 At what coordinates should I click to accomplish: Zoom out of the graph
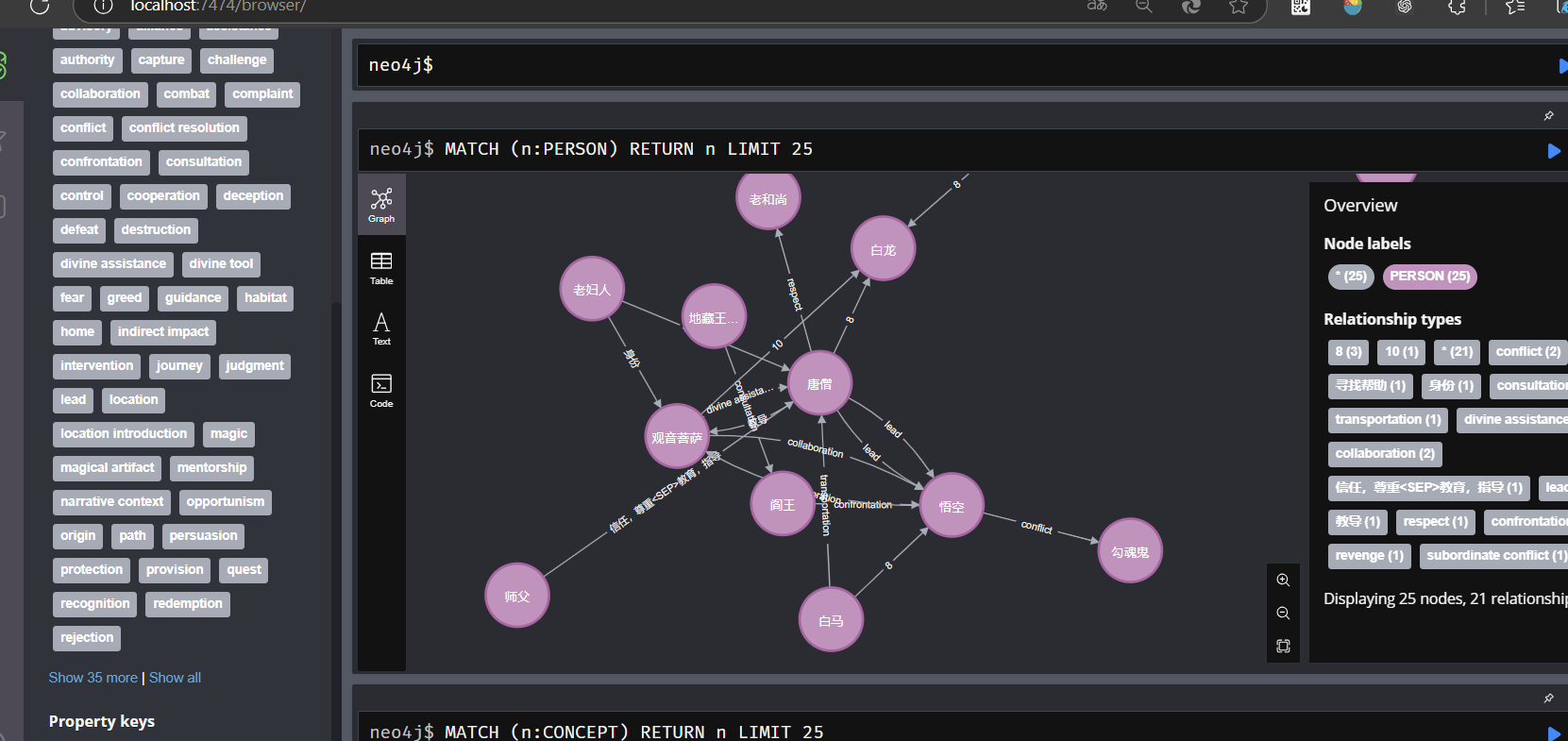1283,614
